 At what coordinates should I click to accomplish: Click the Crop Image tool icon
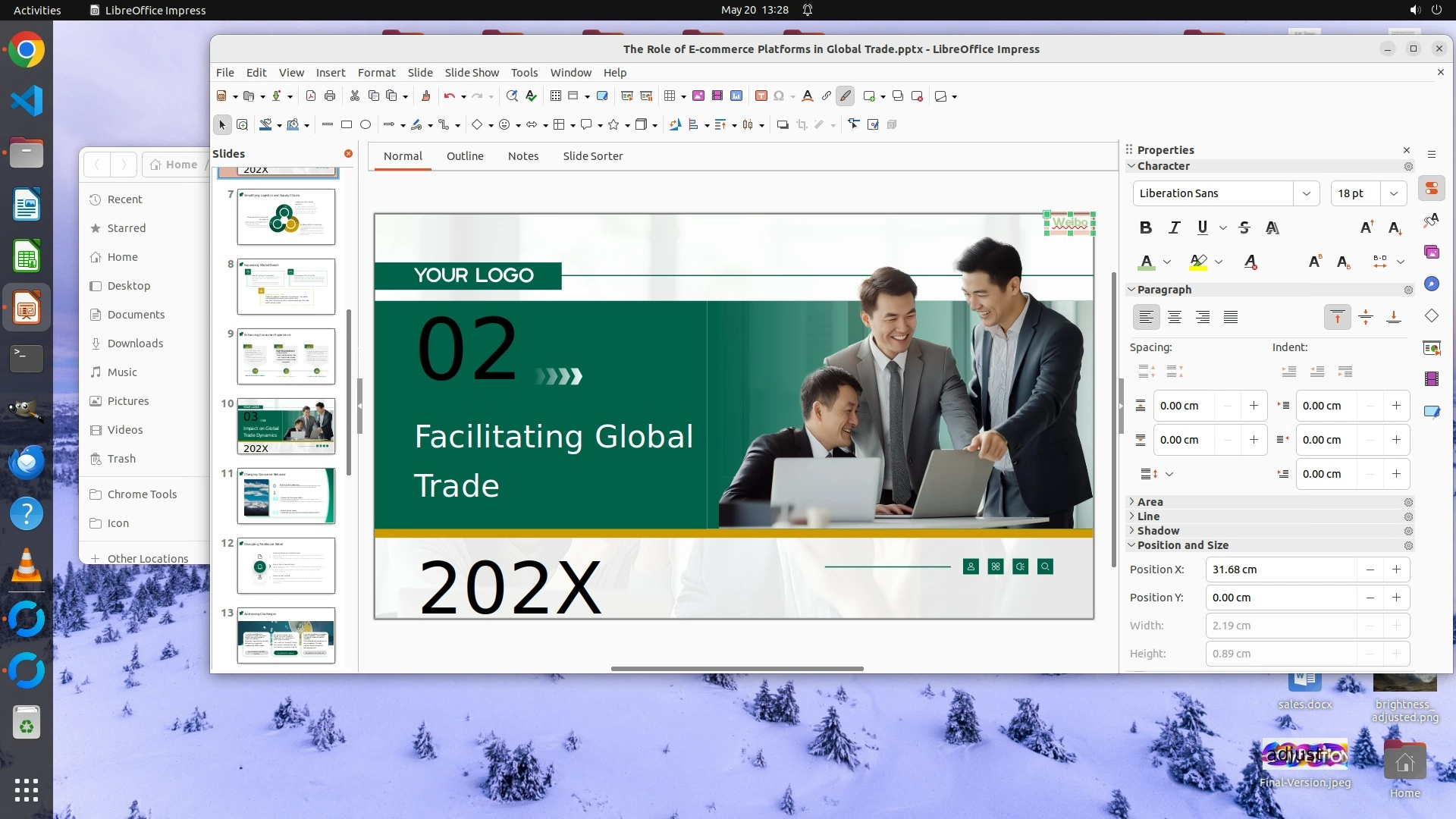coord(802,124)
